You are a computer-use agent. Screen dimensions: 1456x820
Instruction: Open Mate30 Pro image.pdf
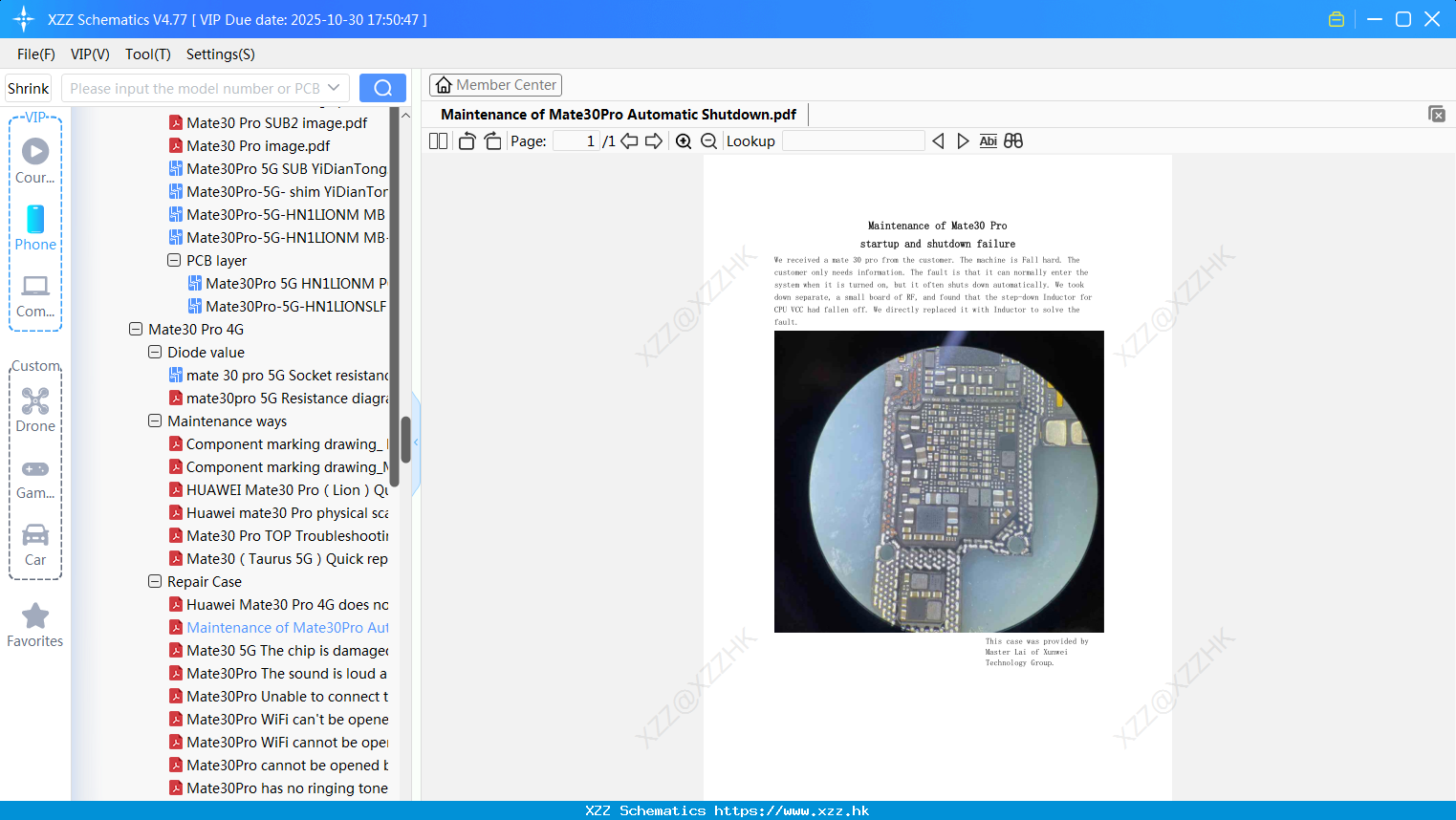tap(258, 145)
